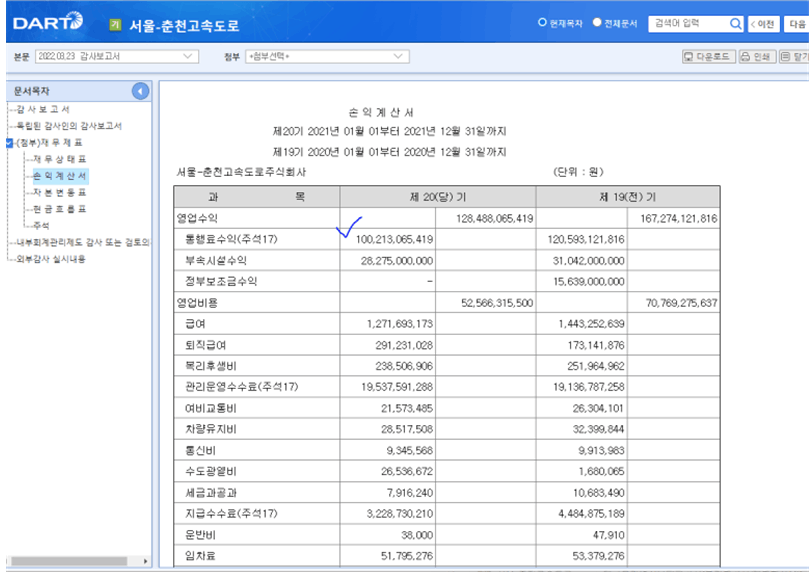The image size is (809, 572).
Task: Open the 본문 document dropdown
Action: point(117,56)
